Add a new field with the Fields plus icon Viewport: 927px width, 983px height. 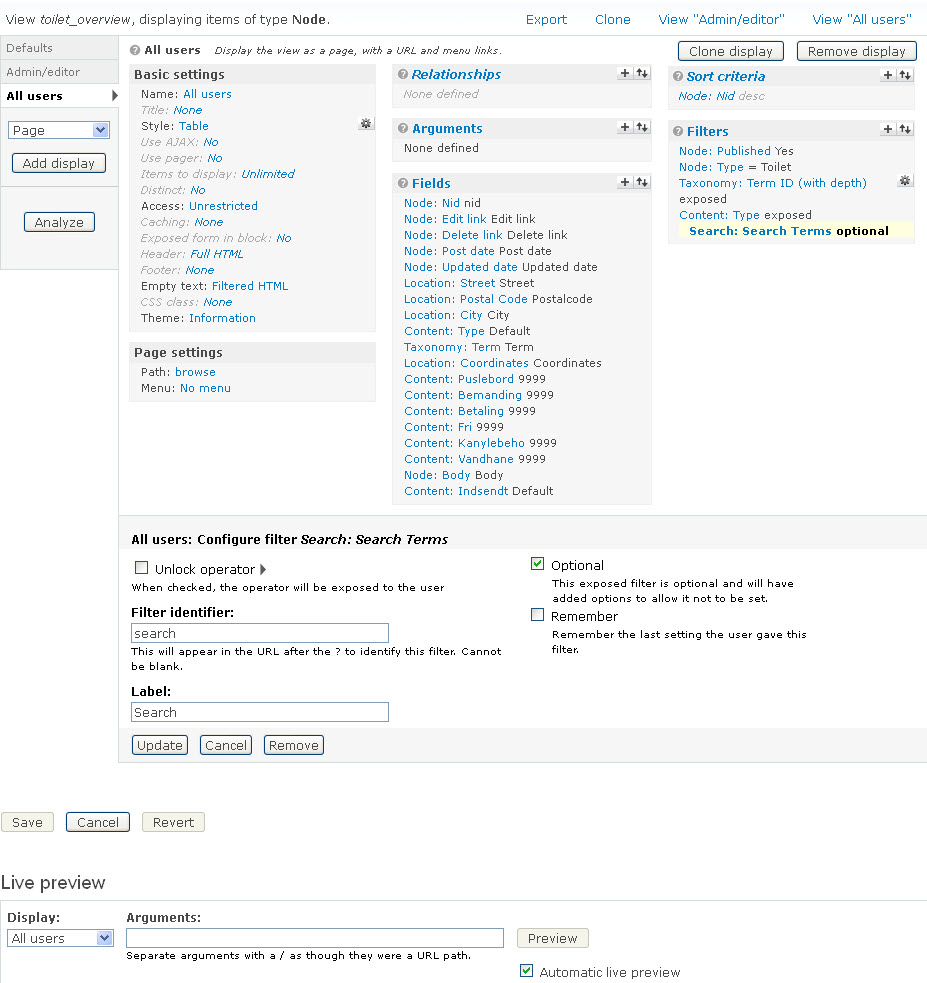(625, 182)
